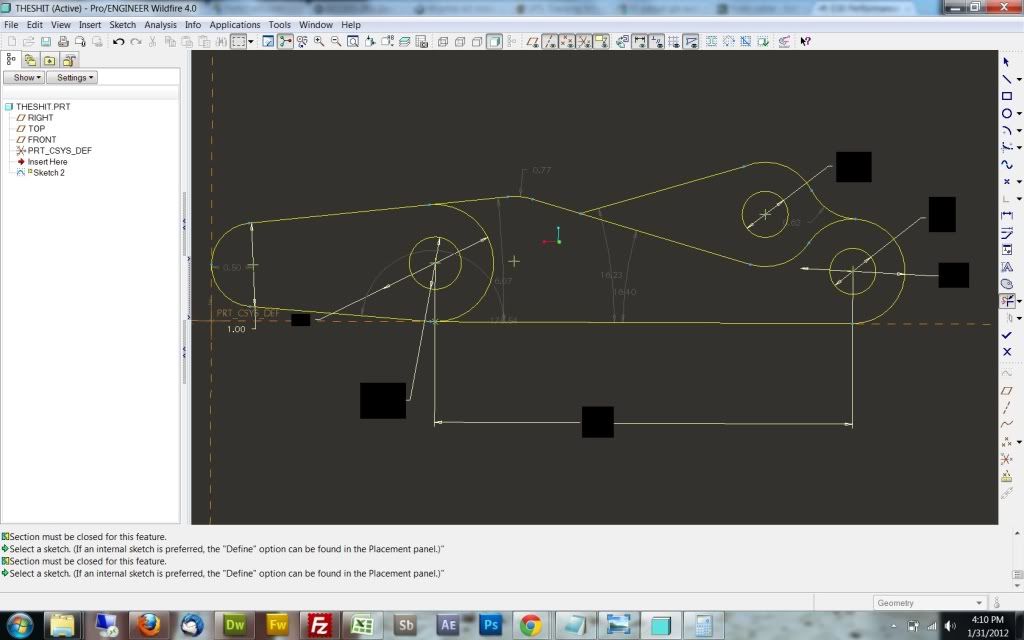Click the 1.00 dimension value in sketch

[236, 329]
